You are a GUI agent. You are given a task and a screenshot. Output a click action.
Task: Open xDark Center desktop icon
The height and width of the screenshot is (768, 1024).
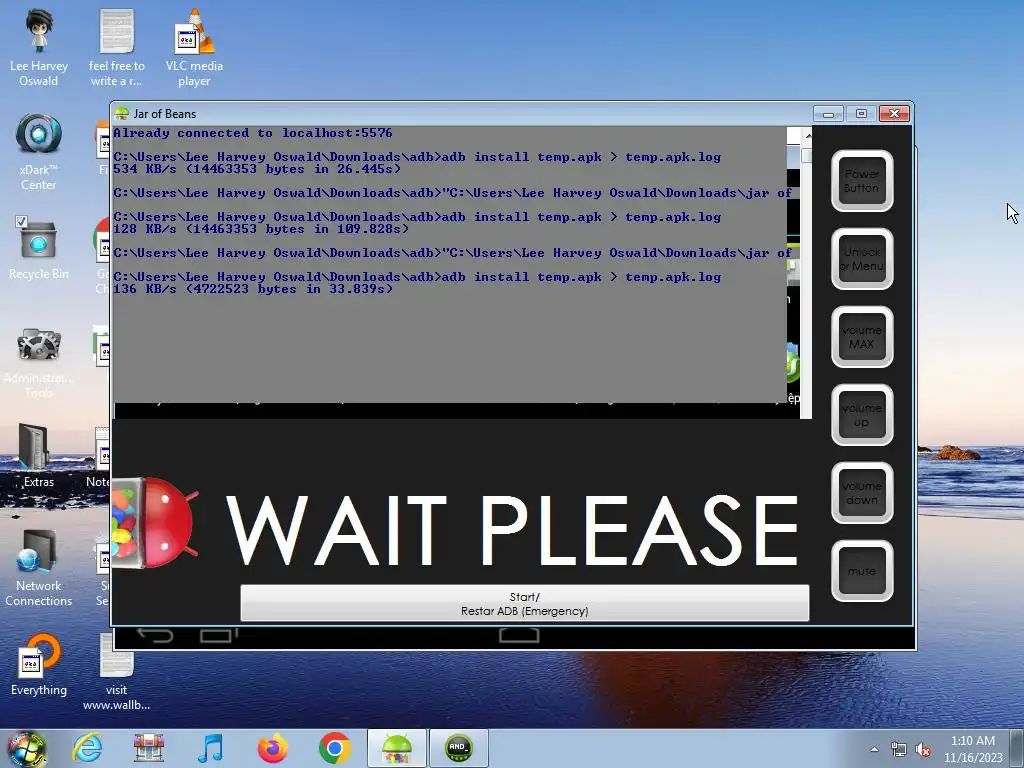coord(39,152)
